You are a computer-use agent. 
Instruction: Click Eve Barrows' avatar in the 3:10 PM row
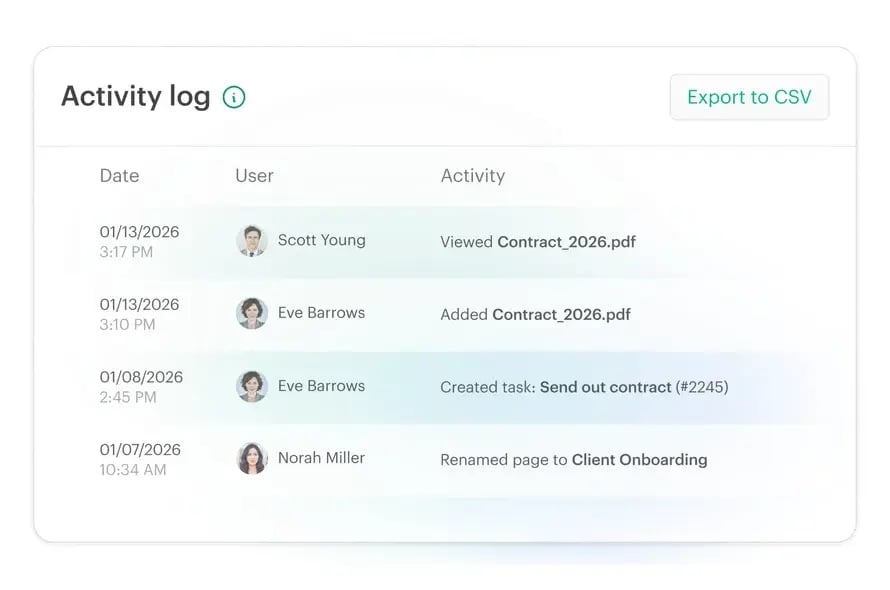pos(251,313)
